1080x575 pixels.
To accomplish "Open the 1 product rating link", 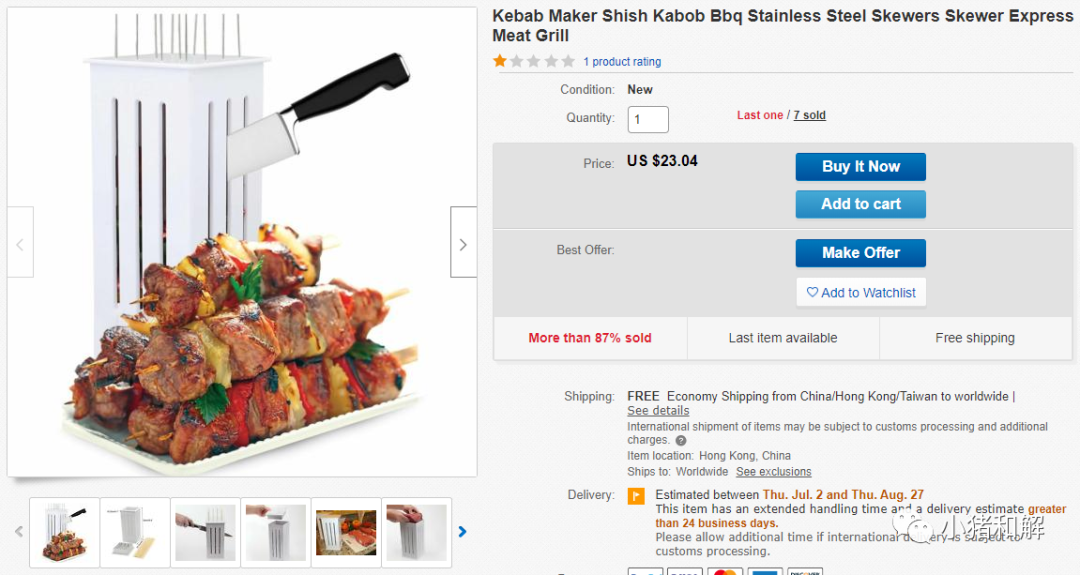I will click(622, 62).
